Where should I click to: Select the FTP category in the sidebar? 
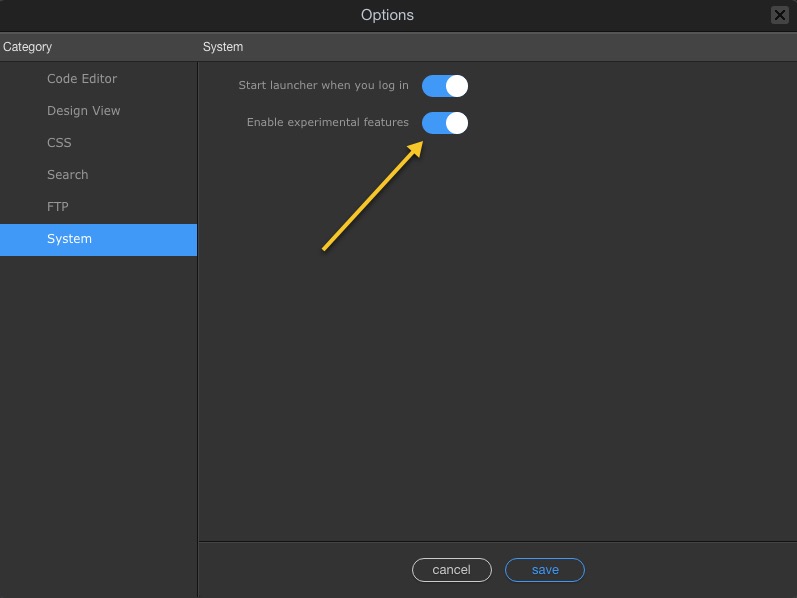coord(57,207)
